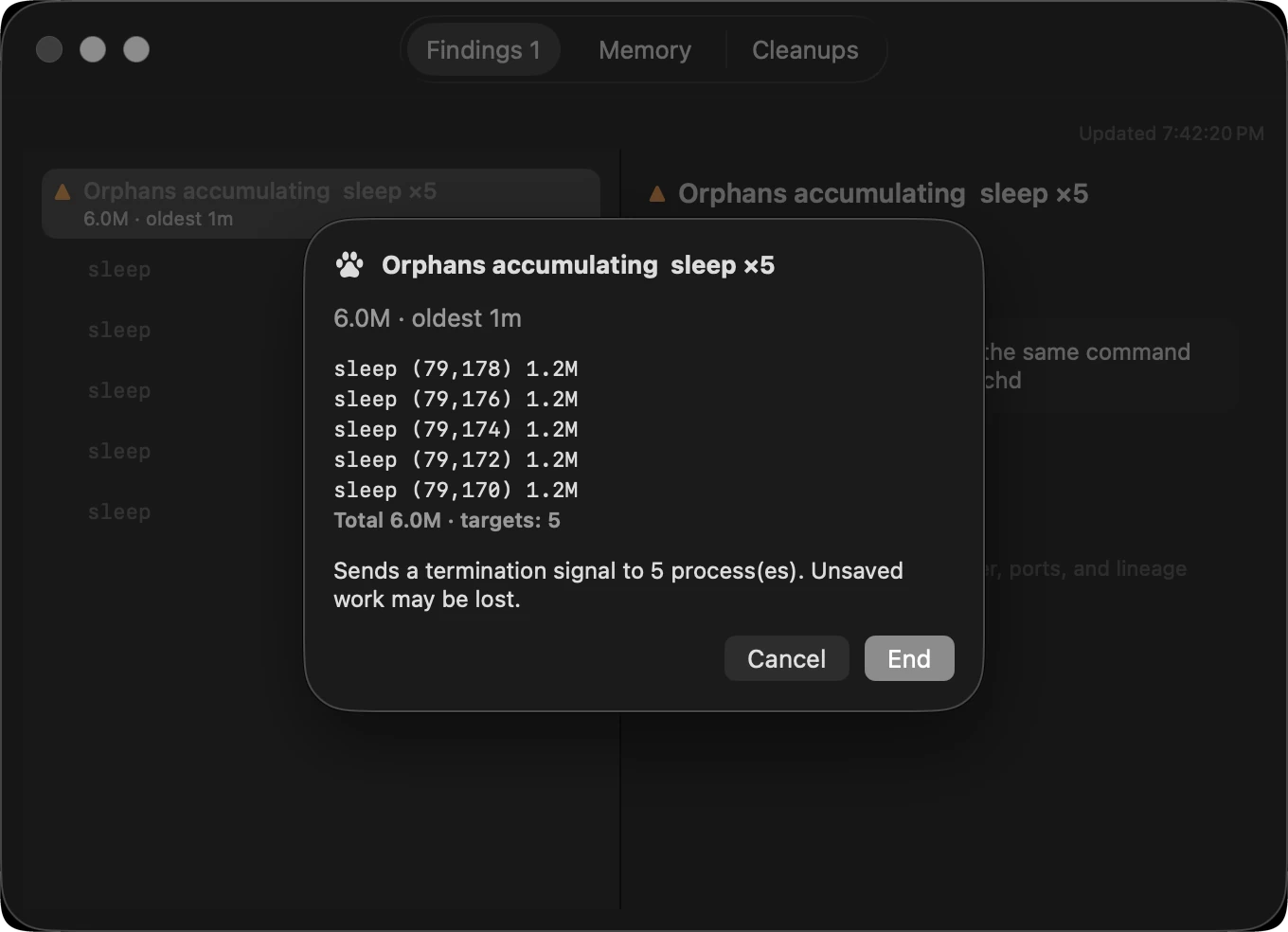Click the End button in the dialog
Image resolution: width=1288 pixels, height=932 pixels.
[x=909, y=658]
